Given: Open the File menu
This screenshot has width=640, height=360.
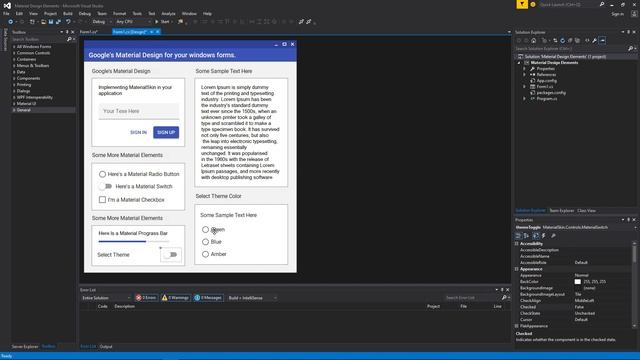Looking at the screenshot, I should (x=6, y=13).
